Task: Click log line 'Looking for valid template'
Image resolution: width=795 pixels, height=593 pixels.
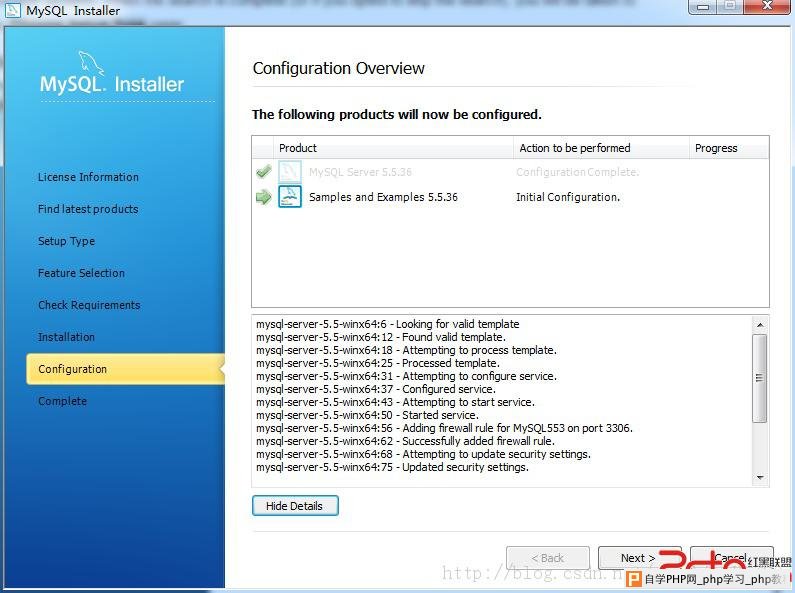Action: (388, 324)
